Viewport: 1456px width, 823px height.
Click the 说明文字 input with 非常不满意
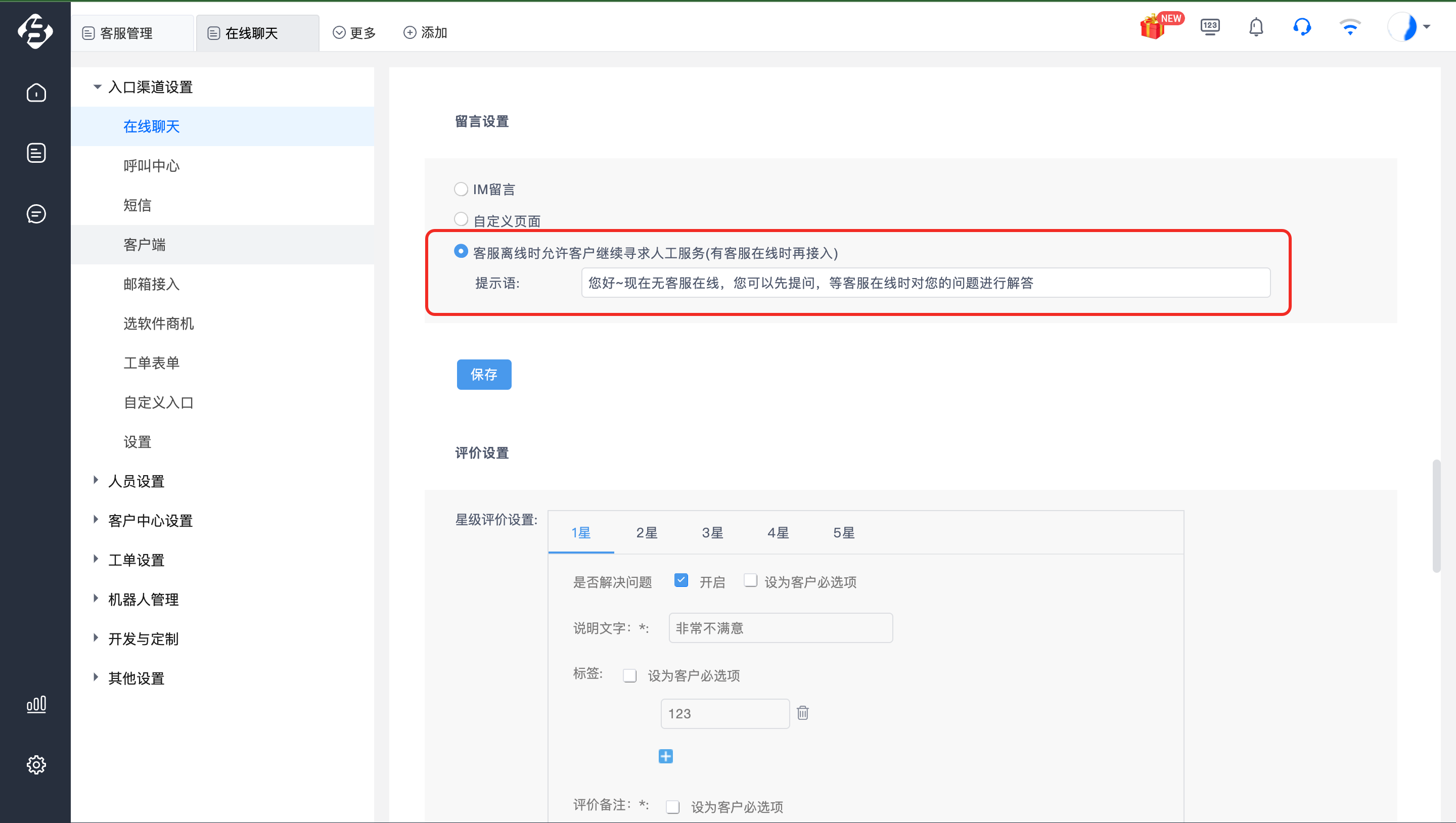pyautogui.click(x=781, y=628)
